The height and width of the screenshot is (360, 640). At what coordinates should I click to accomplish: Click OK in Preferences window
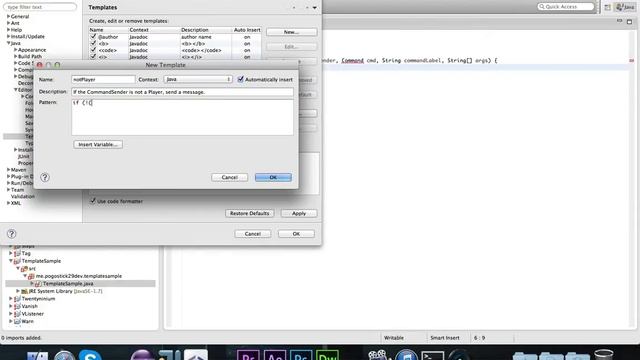tap(296, 234)
